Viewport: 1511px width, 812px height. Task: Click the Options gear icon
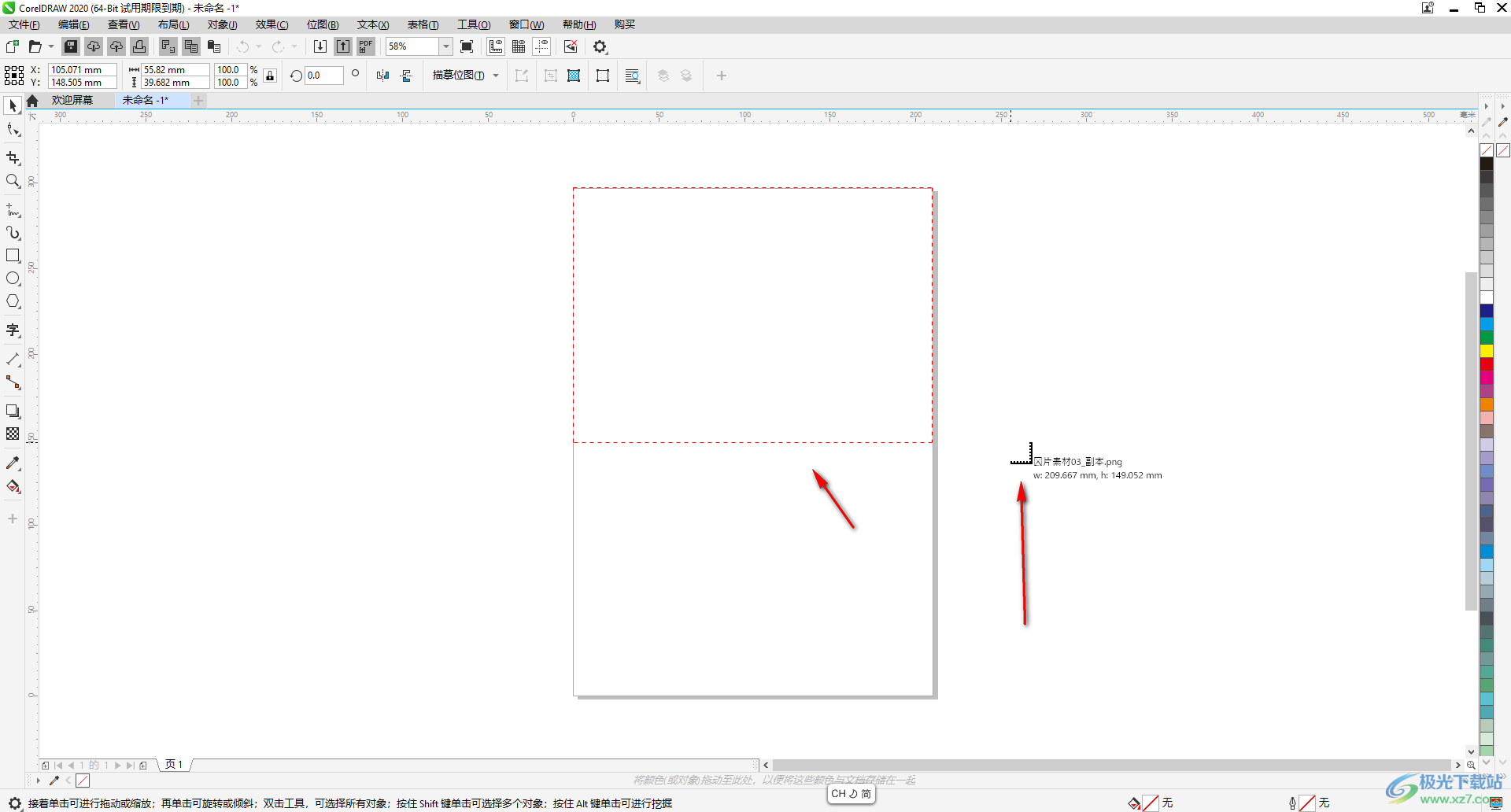[x=600, y=46]
